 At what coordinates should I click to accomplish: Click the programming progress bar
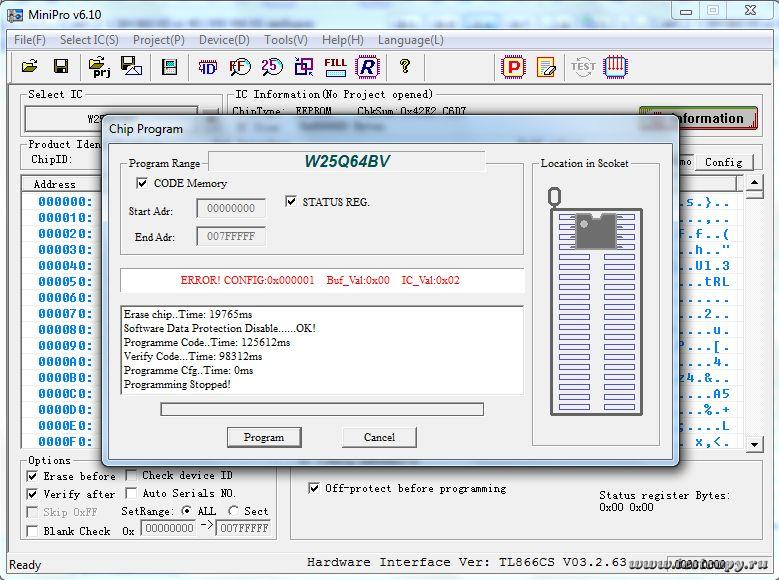[x=322, y=409]
